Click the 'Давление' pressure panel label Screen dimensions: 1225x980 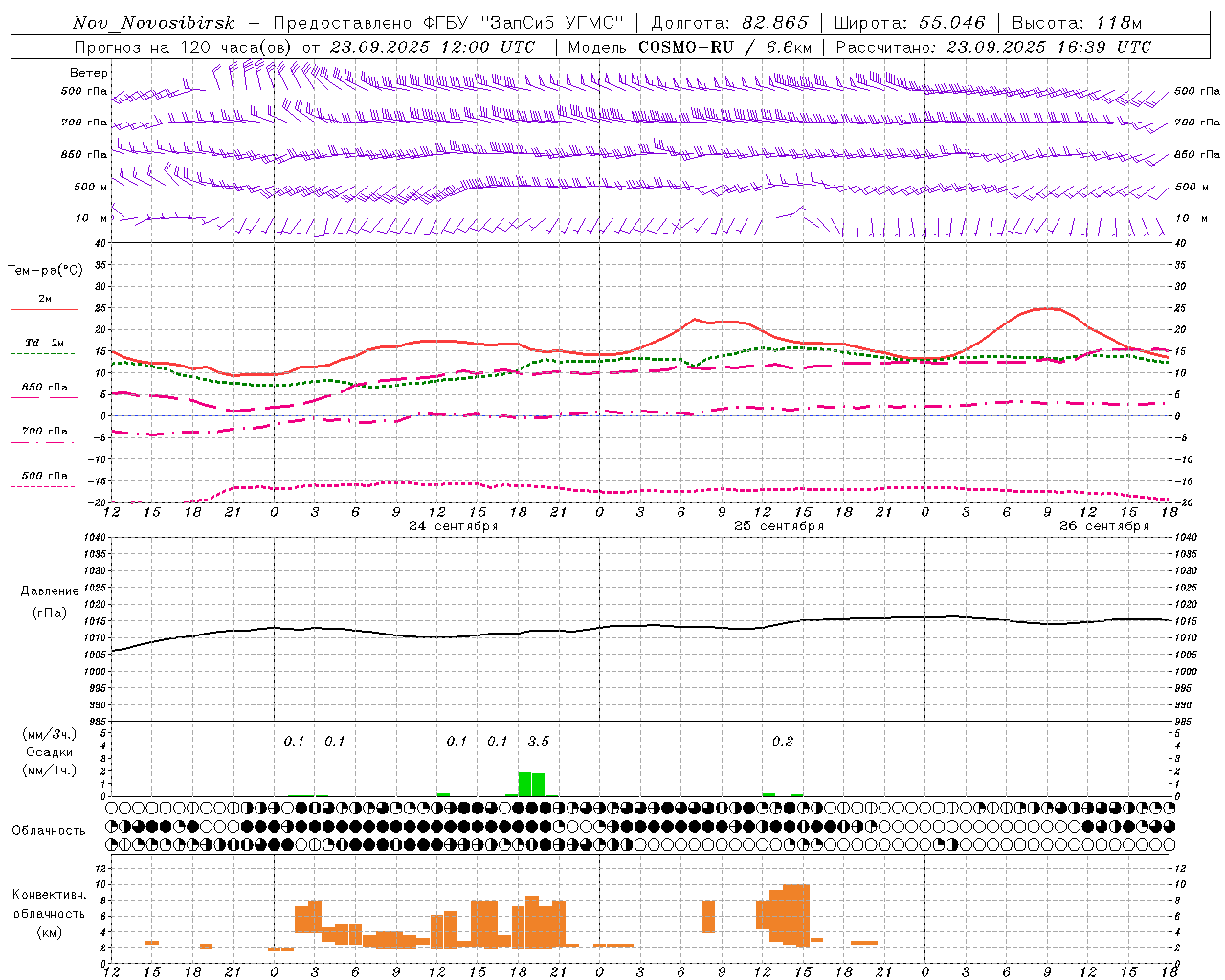point(50,591)
